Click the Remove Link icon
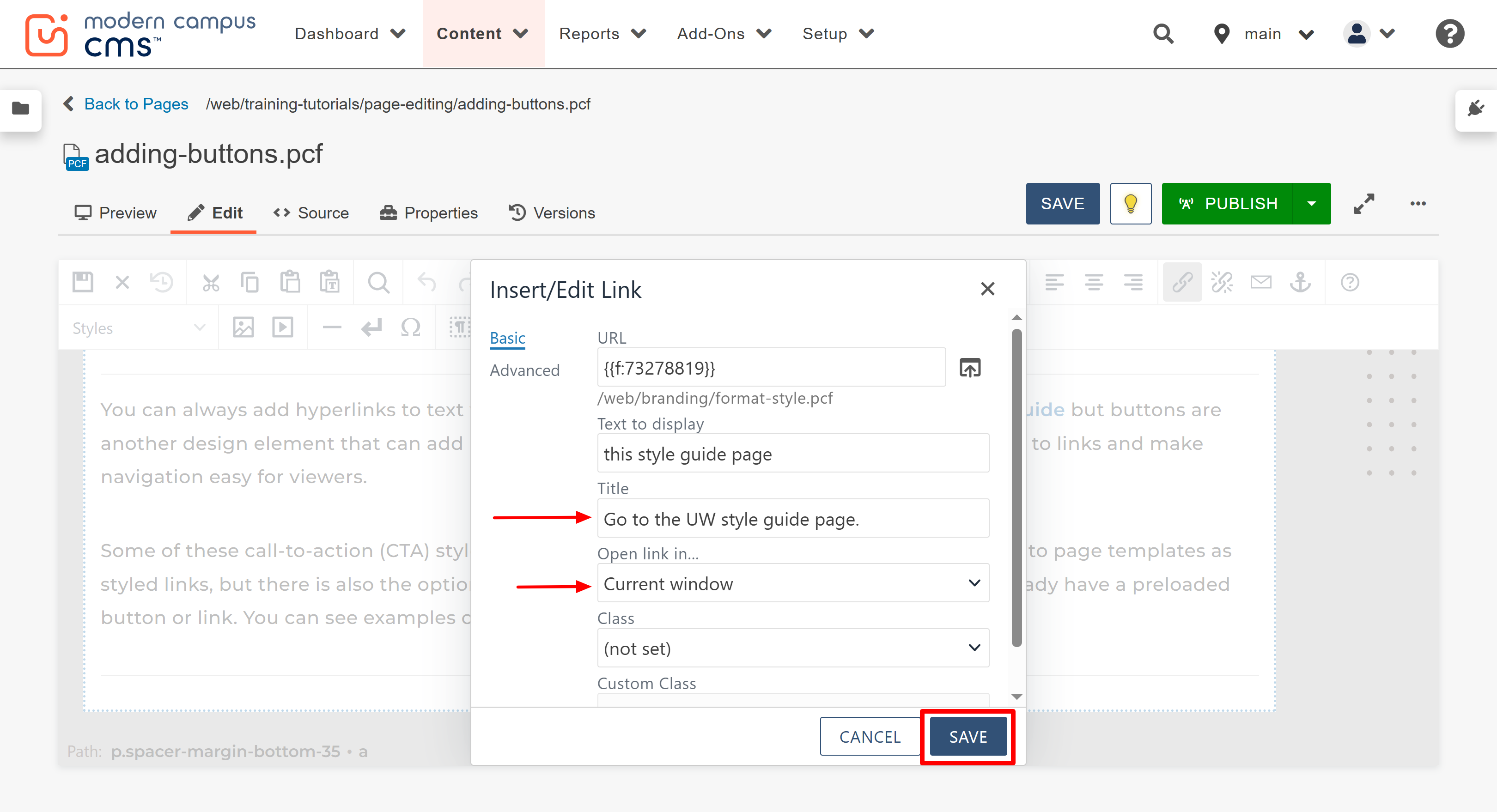Viewport: 1497px width, 812px height. click(1222, 282)
